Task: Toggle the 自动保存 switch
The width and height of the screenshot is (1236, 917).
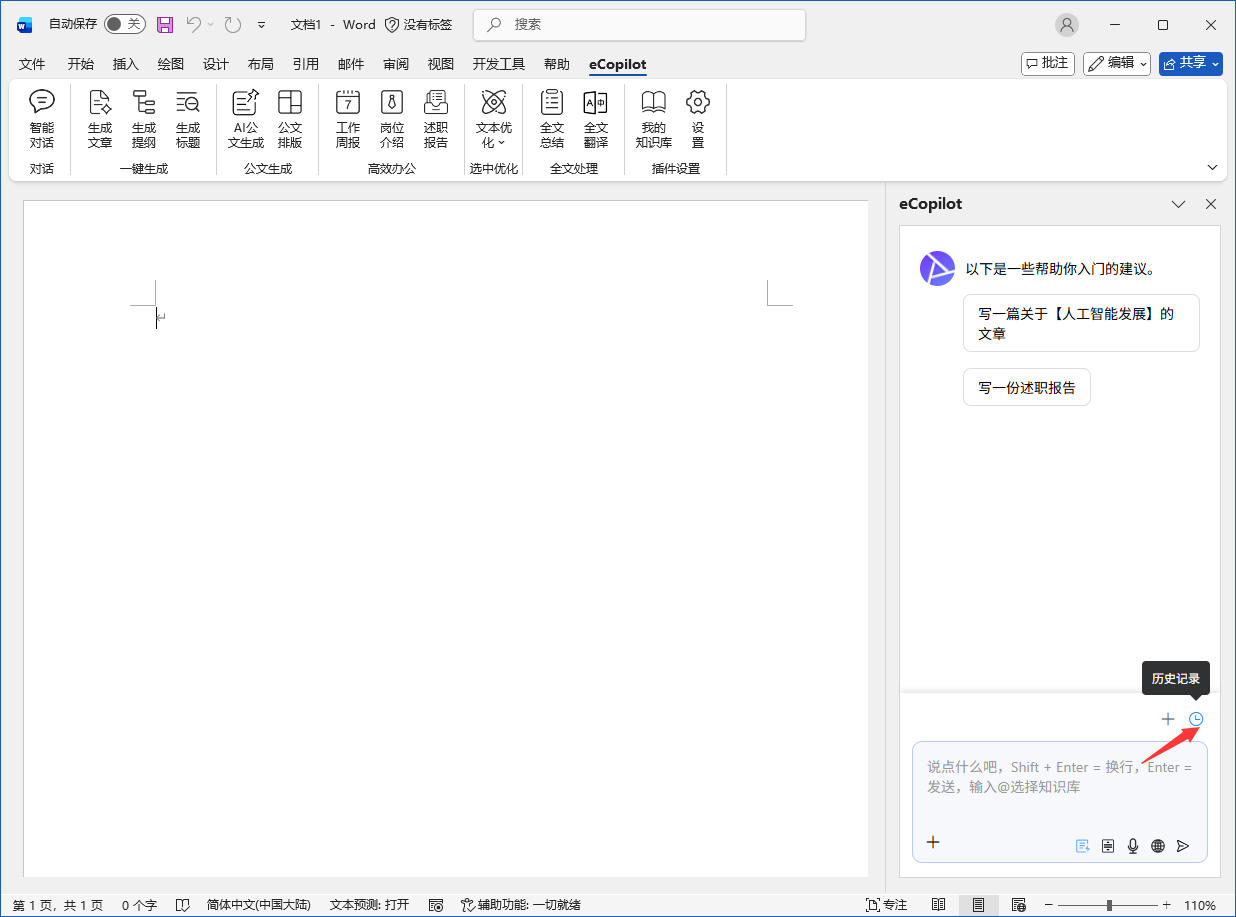Action: click(x=124, y=24)
